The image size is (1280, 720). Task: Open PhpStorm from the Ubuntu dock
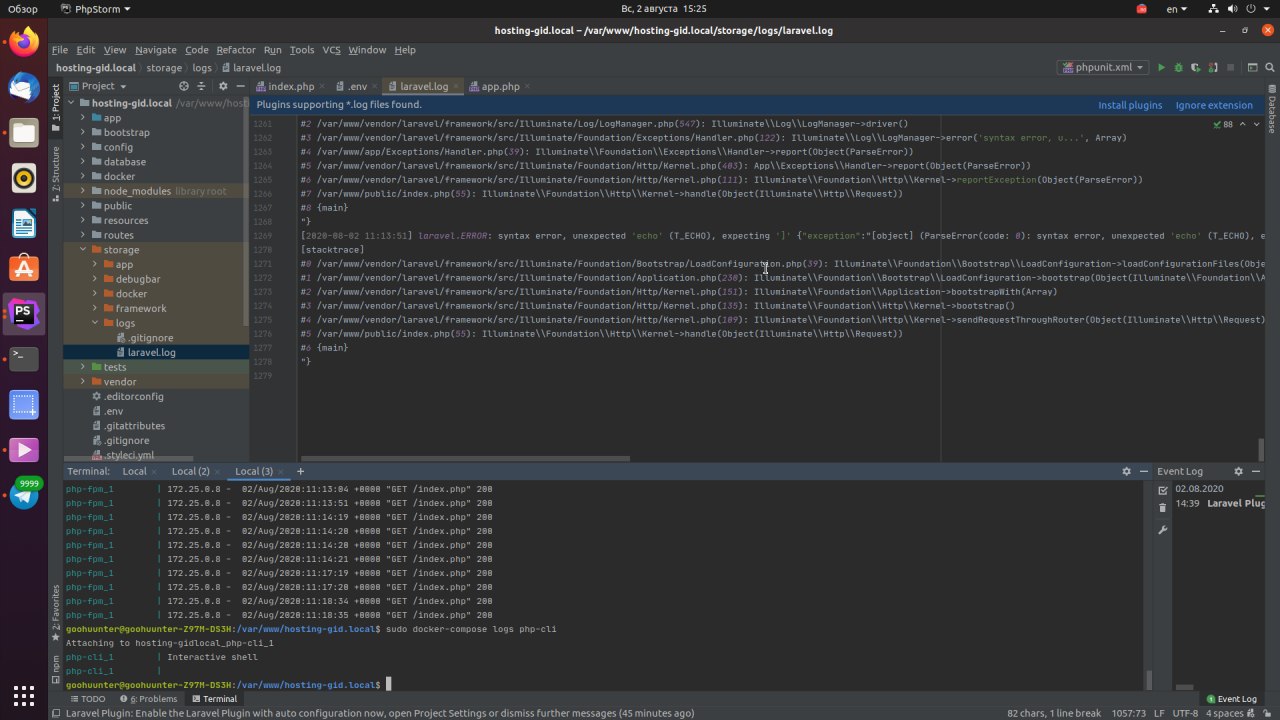click(x=24, y=314)
